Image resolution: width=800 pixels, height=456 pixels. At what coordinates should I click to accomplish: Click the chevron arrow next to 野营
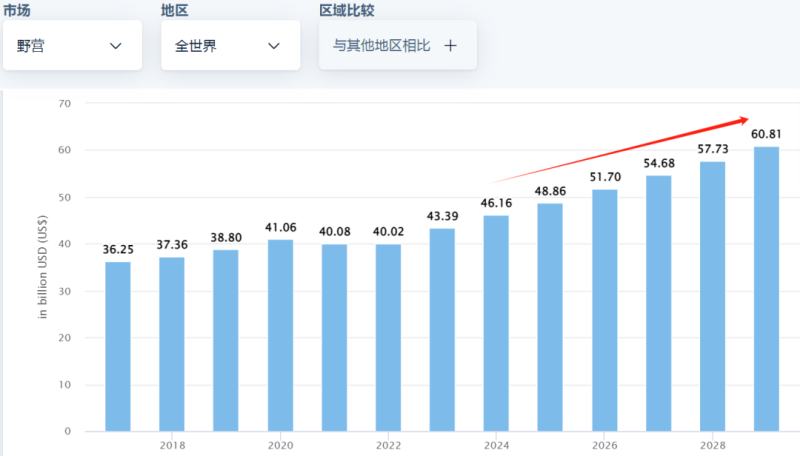click(x=116, y=46)
